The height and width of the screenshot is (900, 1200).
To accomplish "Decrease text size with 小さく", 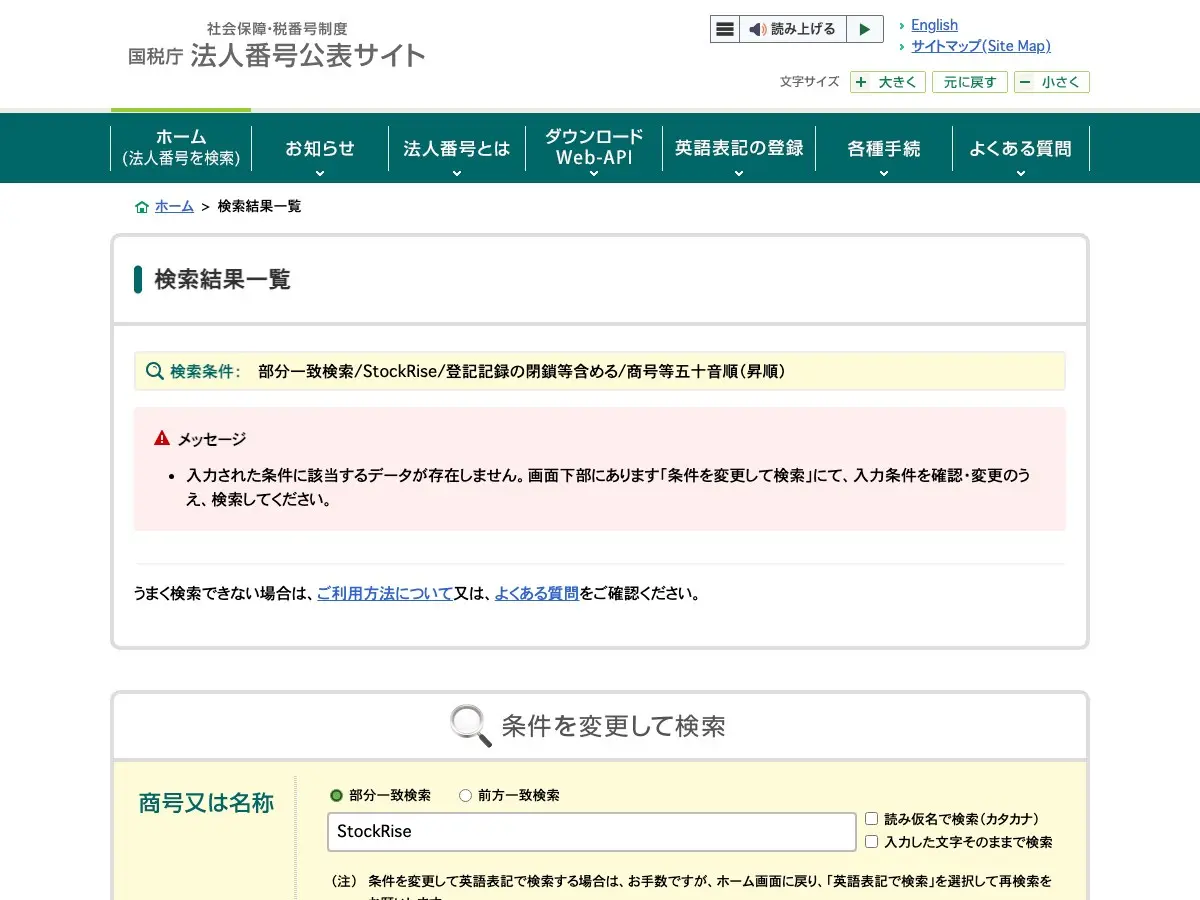I will click(1052, 82).
